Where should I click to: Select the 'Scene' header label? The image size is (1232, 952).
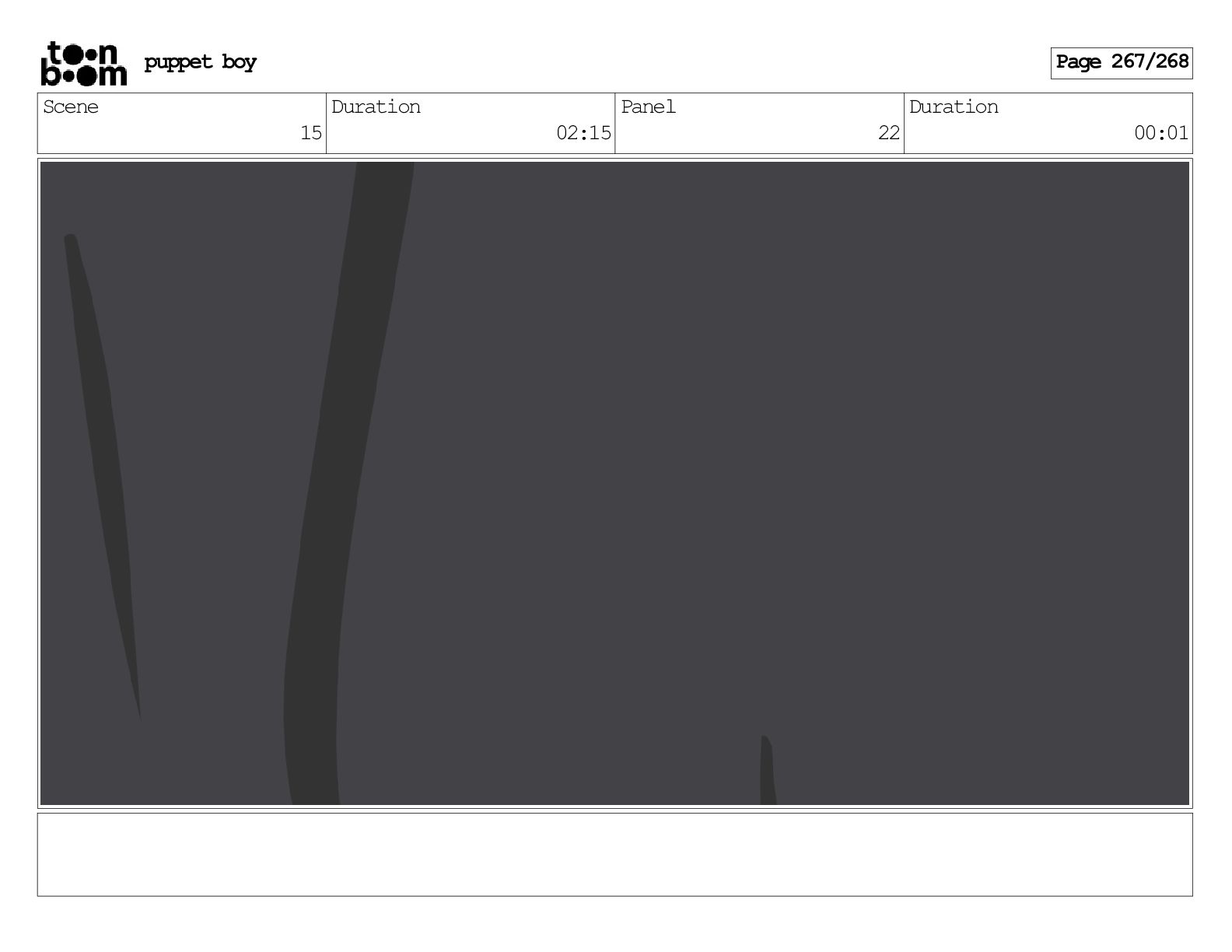click(x=71, y=107)
